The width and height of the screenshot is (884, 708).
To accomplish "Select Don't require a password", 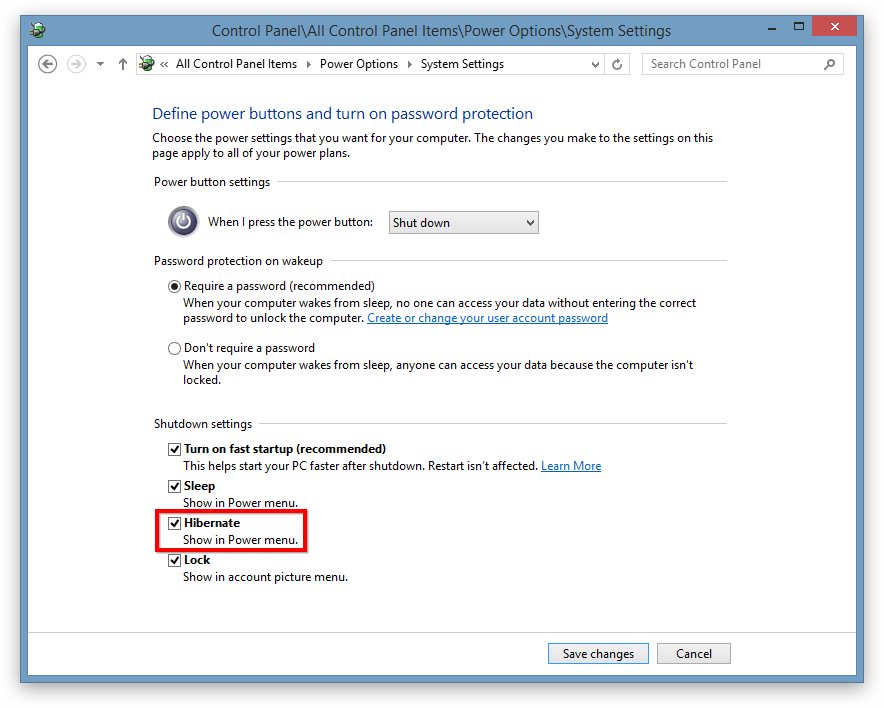I will pos(174,348).
